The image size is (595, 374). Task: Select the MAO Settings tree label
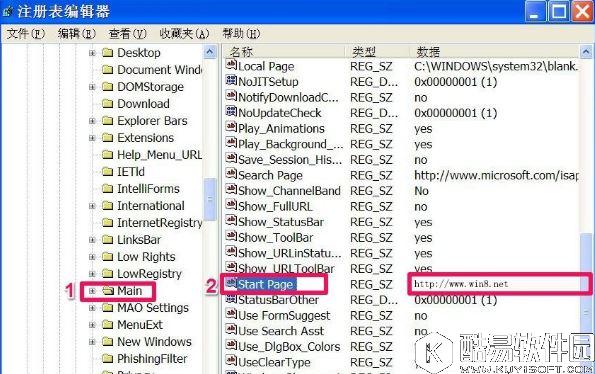[153, 308]
